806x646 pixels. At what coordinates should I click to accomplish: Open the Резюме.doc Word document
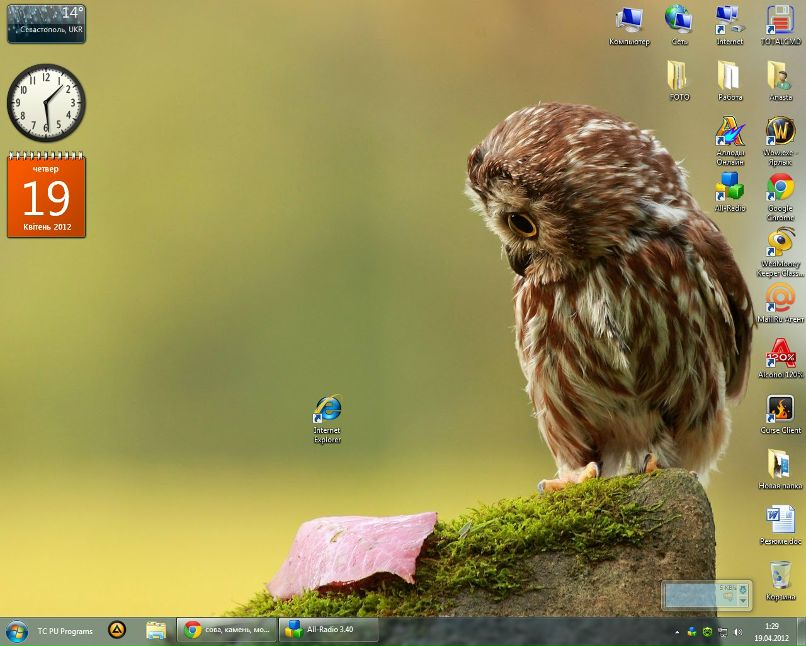[780, 520]
